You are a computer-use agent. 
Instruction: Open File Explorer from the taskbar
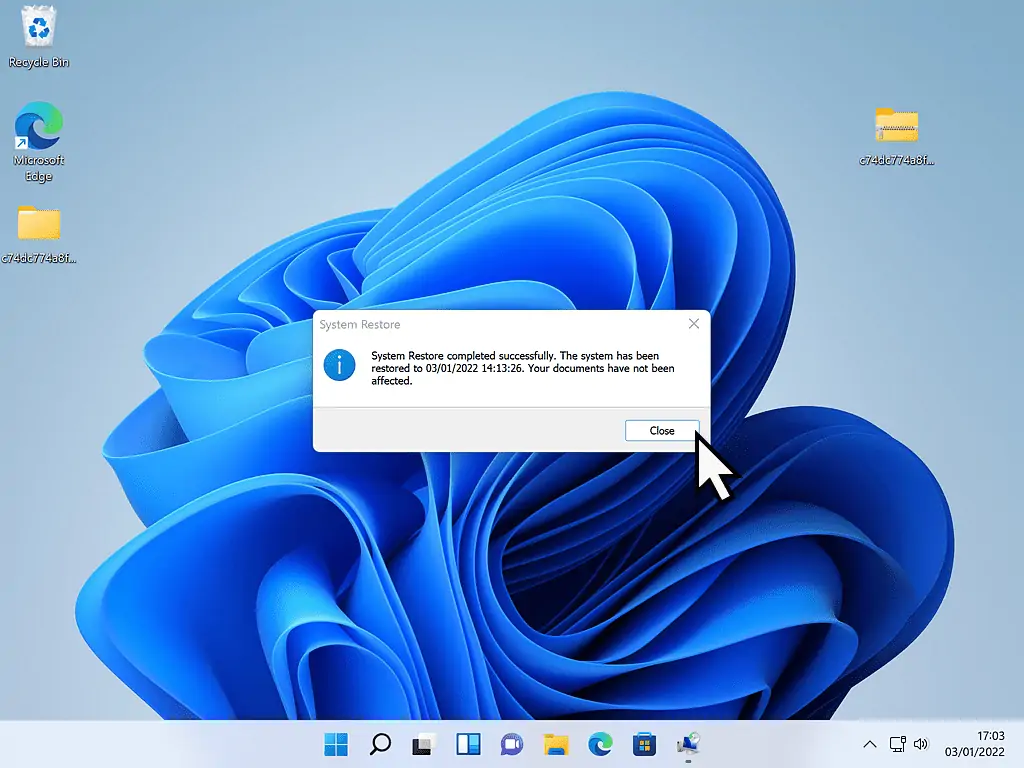pyautogui.click(x=555, y=744)
